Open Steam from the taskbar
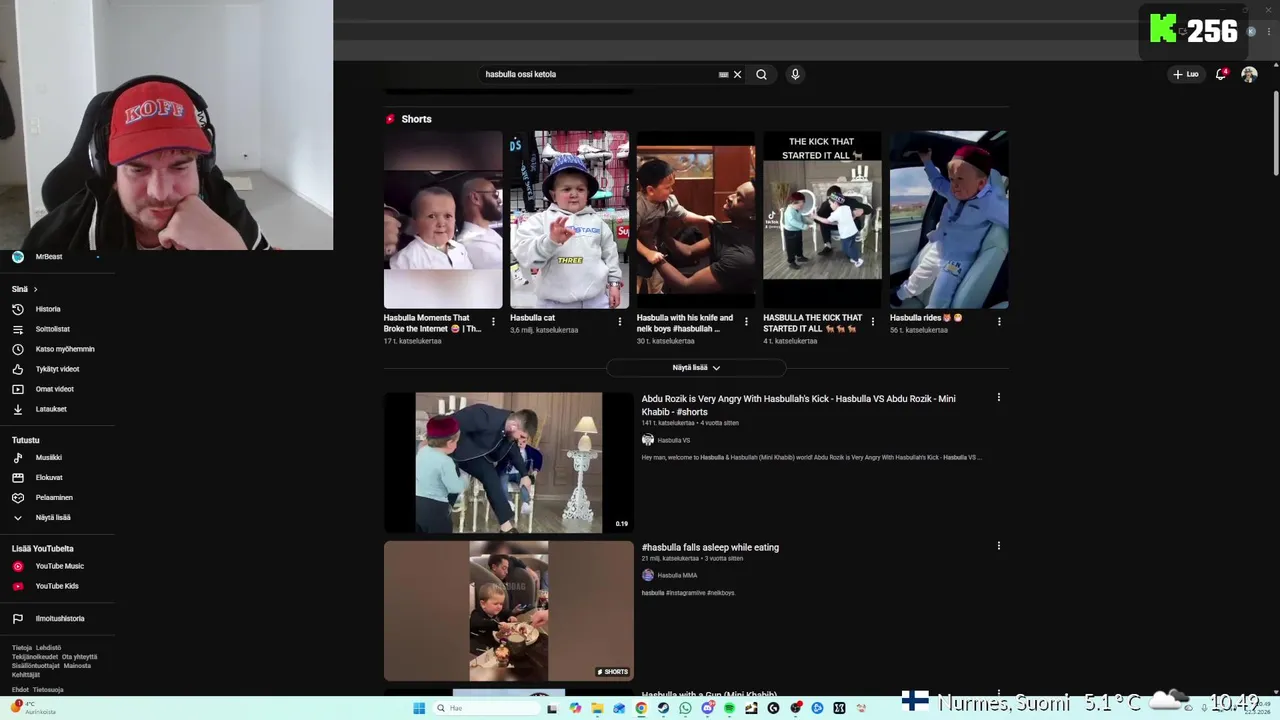The height and width of the screenshot is (720, 1280). tap(663, 708)
